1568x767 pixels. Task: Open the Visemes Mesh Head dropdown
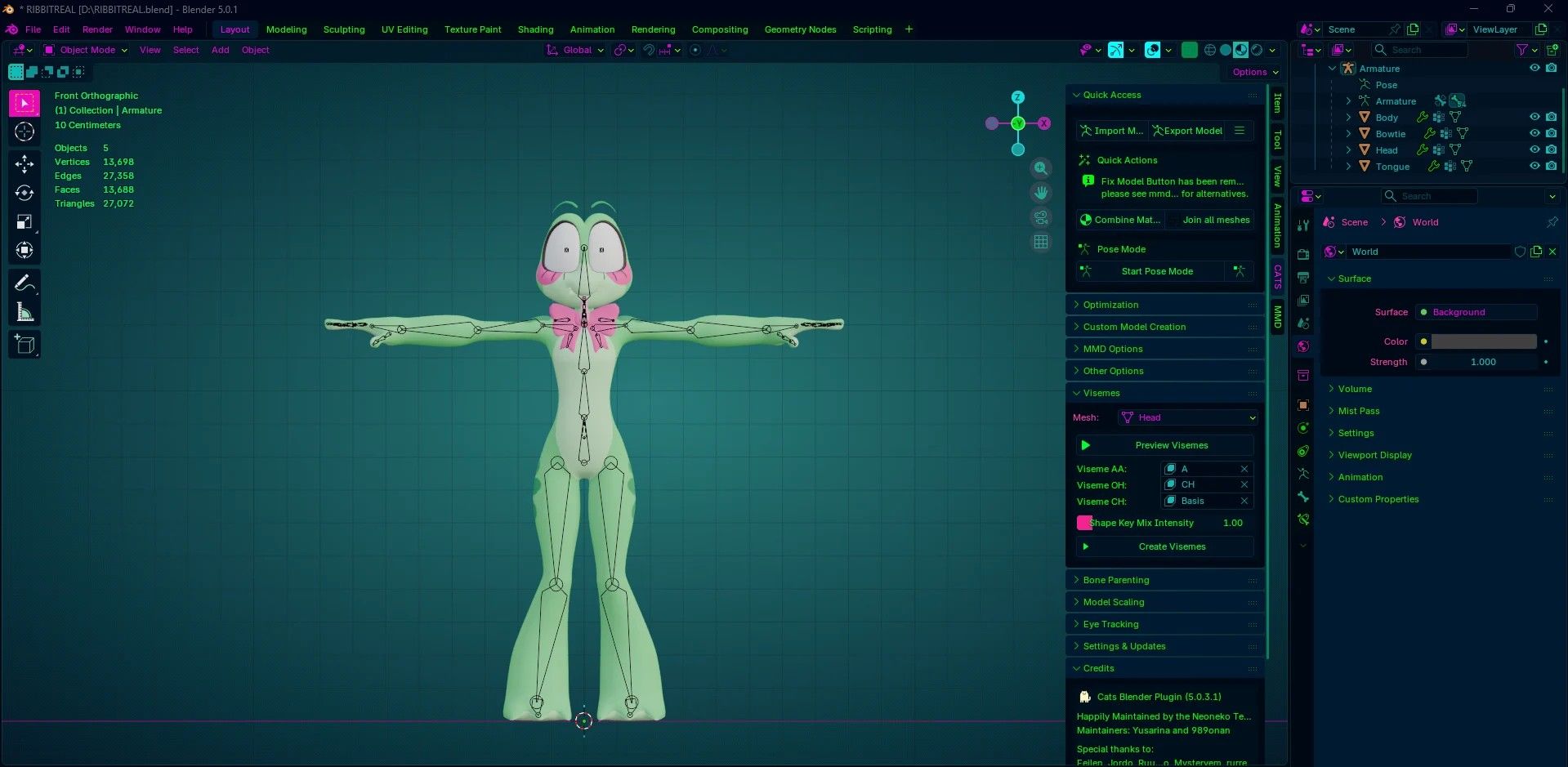pos(1188,417)
